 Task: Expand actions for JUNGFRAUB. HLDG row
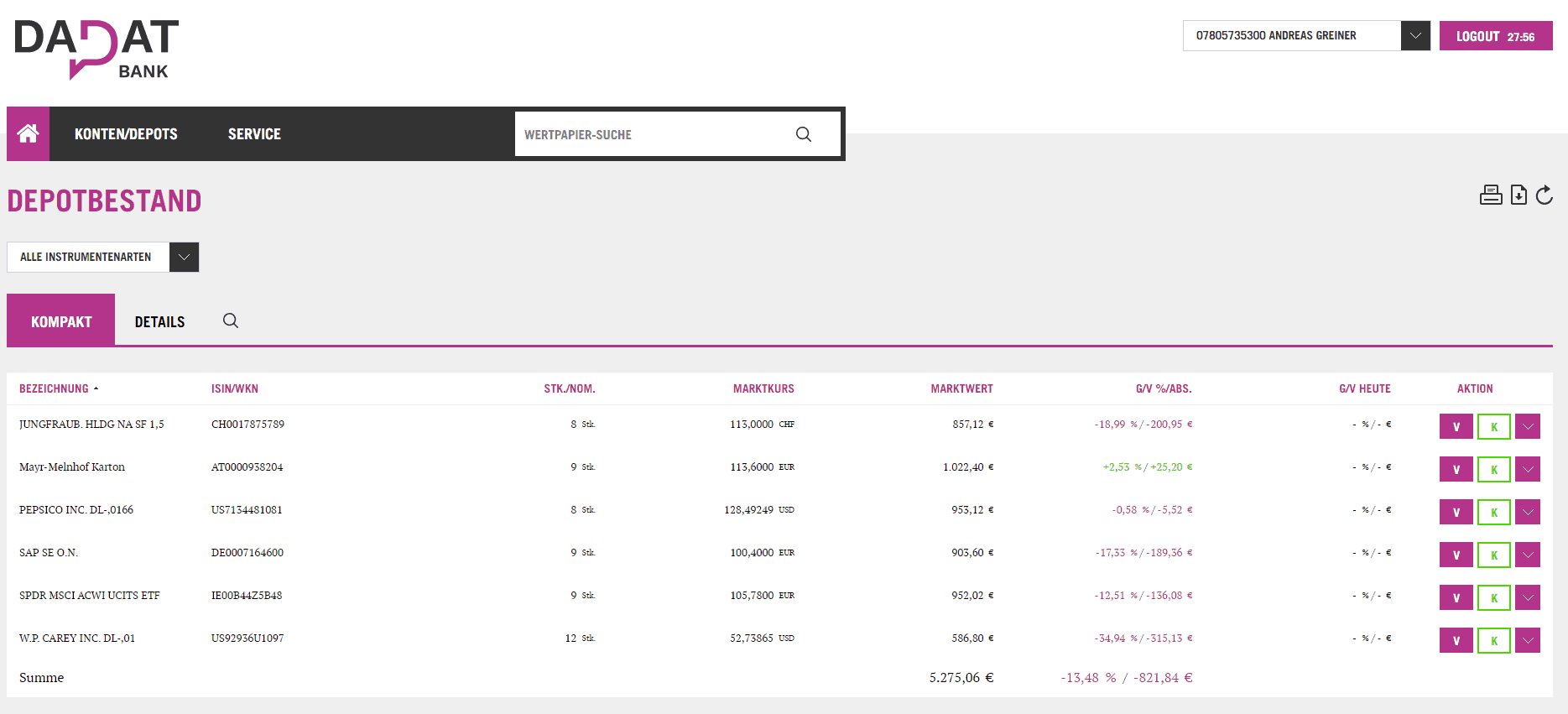[x=1528, y=426]
